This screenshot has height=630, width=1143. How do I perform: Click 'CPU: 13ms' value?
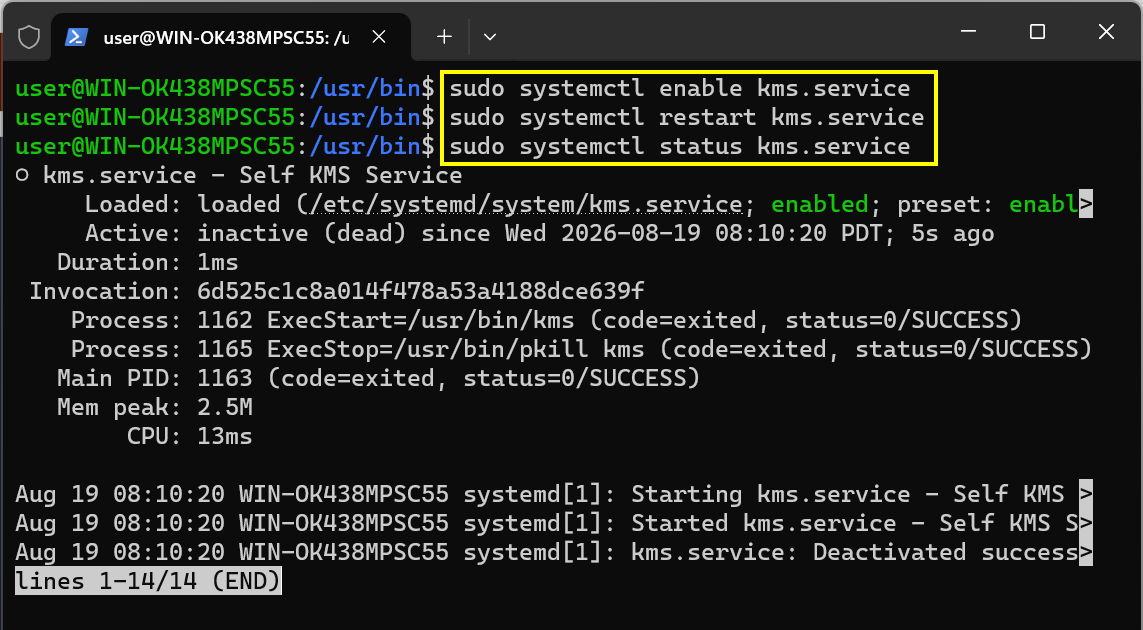click(x=225, y=437)
